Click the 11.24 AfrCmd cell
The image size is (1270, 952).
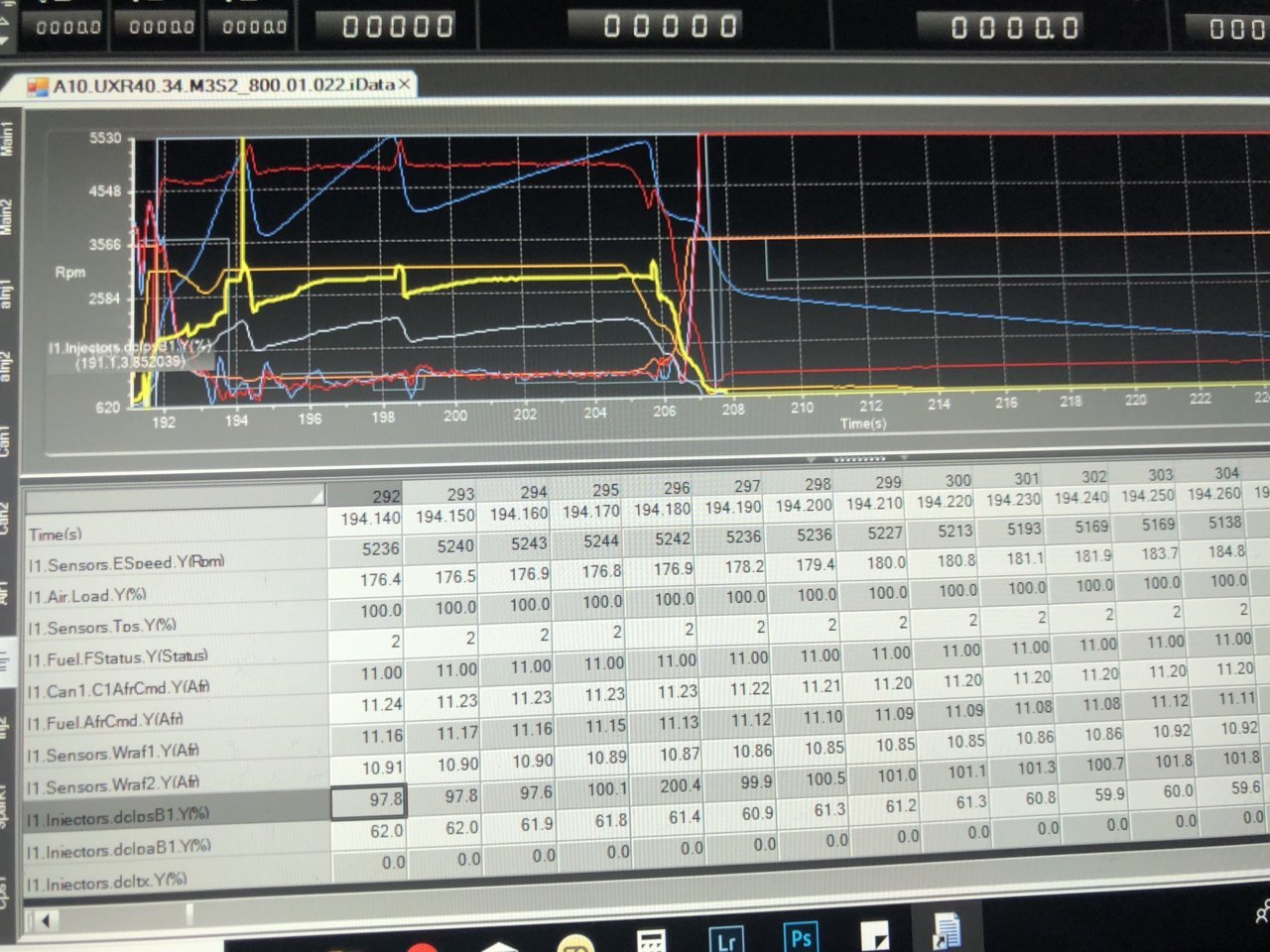366,705
